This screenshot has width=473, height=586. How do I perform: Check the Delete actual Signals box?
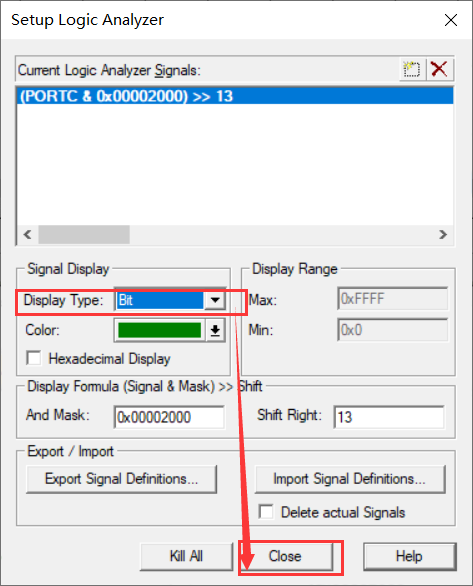tap(266, 512)
